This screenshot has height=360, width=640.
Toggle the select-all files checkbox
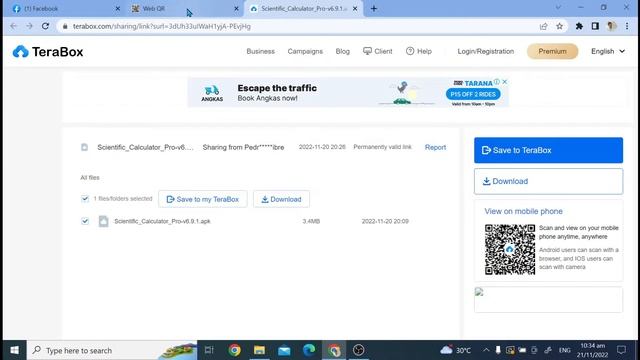click(85, 199)
